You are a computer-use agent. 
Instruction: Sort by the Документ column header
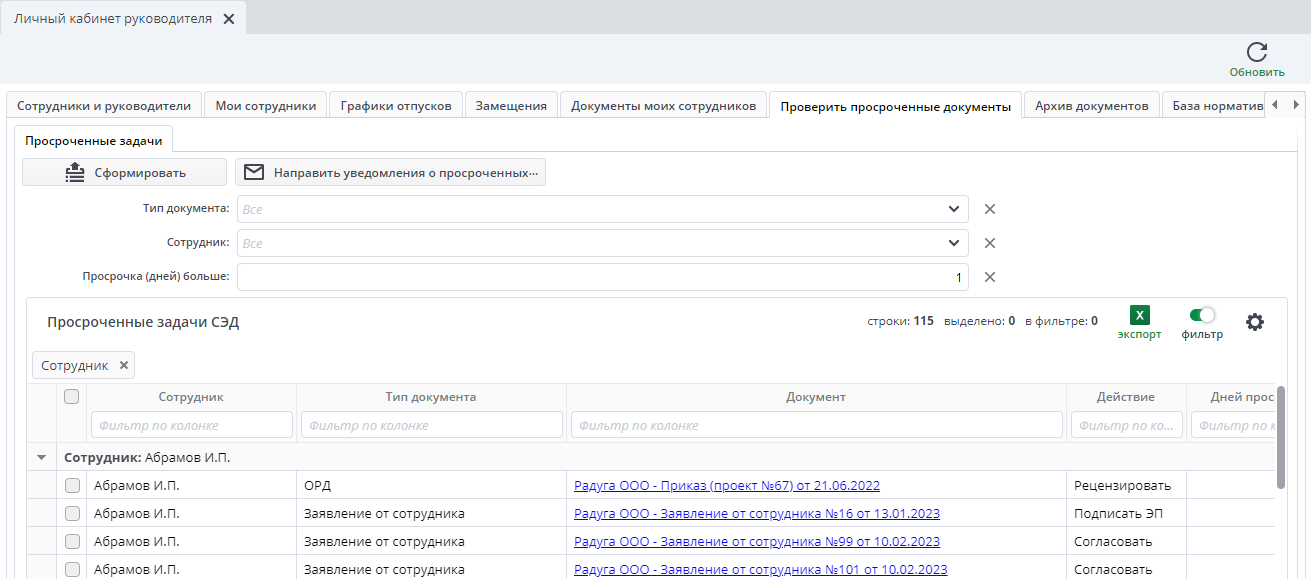click(816, 397)
